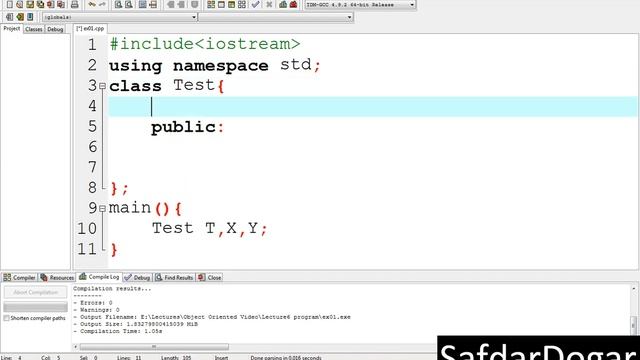Click the Save All toolbar icon
640x360 pixels.
point(40,4)
